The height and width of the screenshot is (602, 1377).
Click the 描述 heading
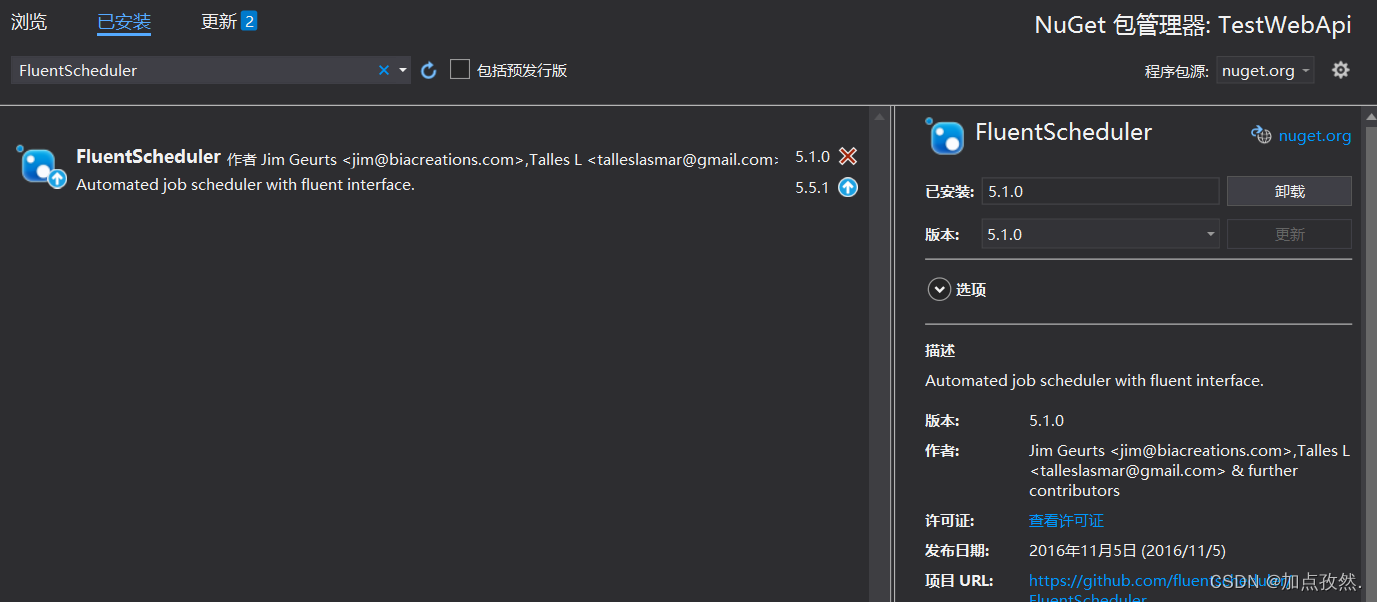[940, 351]
